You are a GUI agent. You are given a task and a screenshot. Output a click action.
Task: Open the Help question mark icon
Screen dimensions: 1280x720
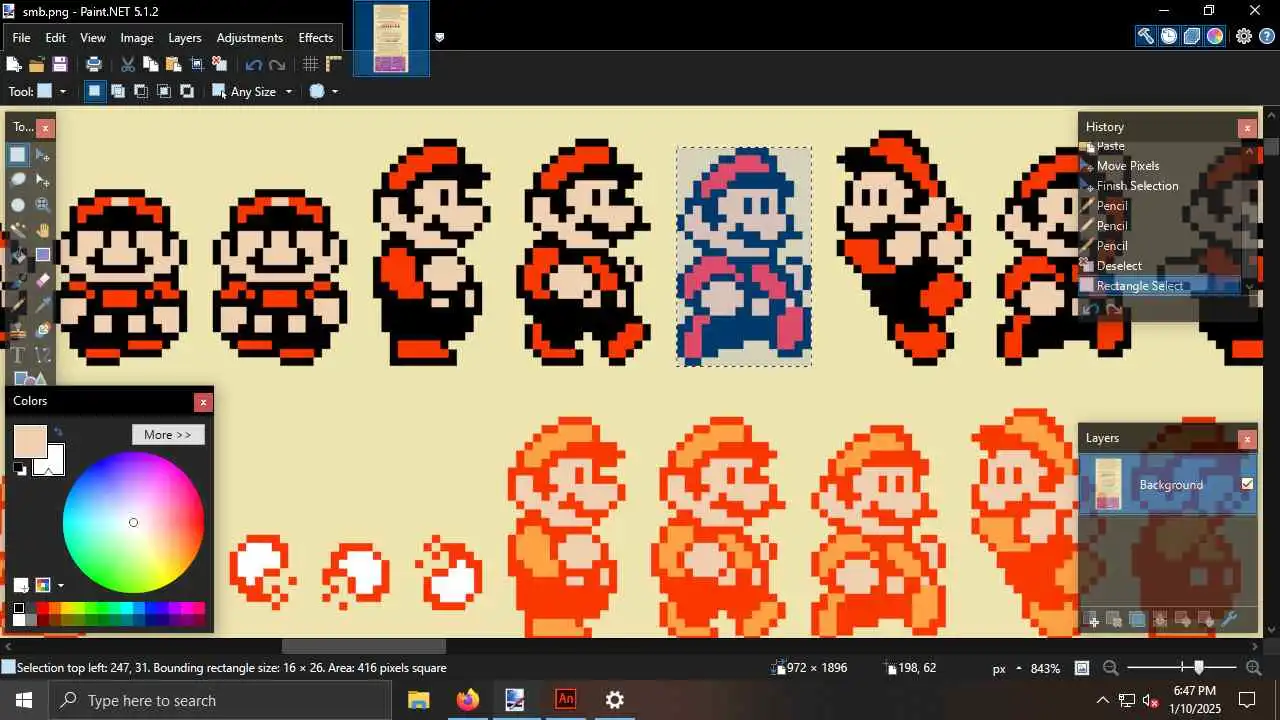coord(1267,36)
